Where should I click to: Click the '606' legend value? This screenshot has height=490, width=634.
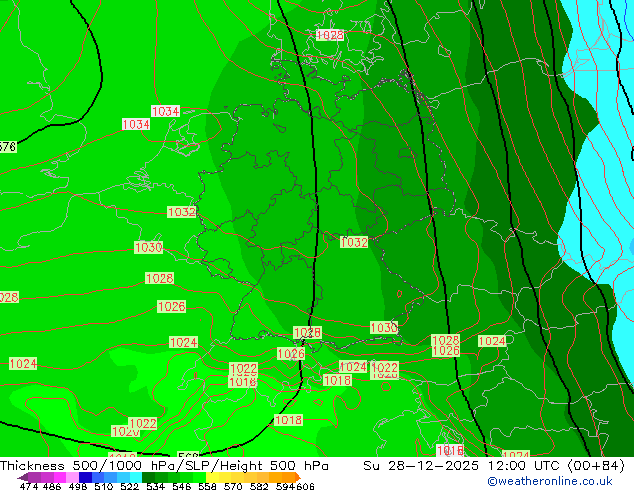click(x=305, y=486)
